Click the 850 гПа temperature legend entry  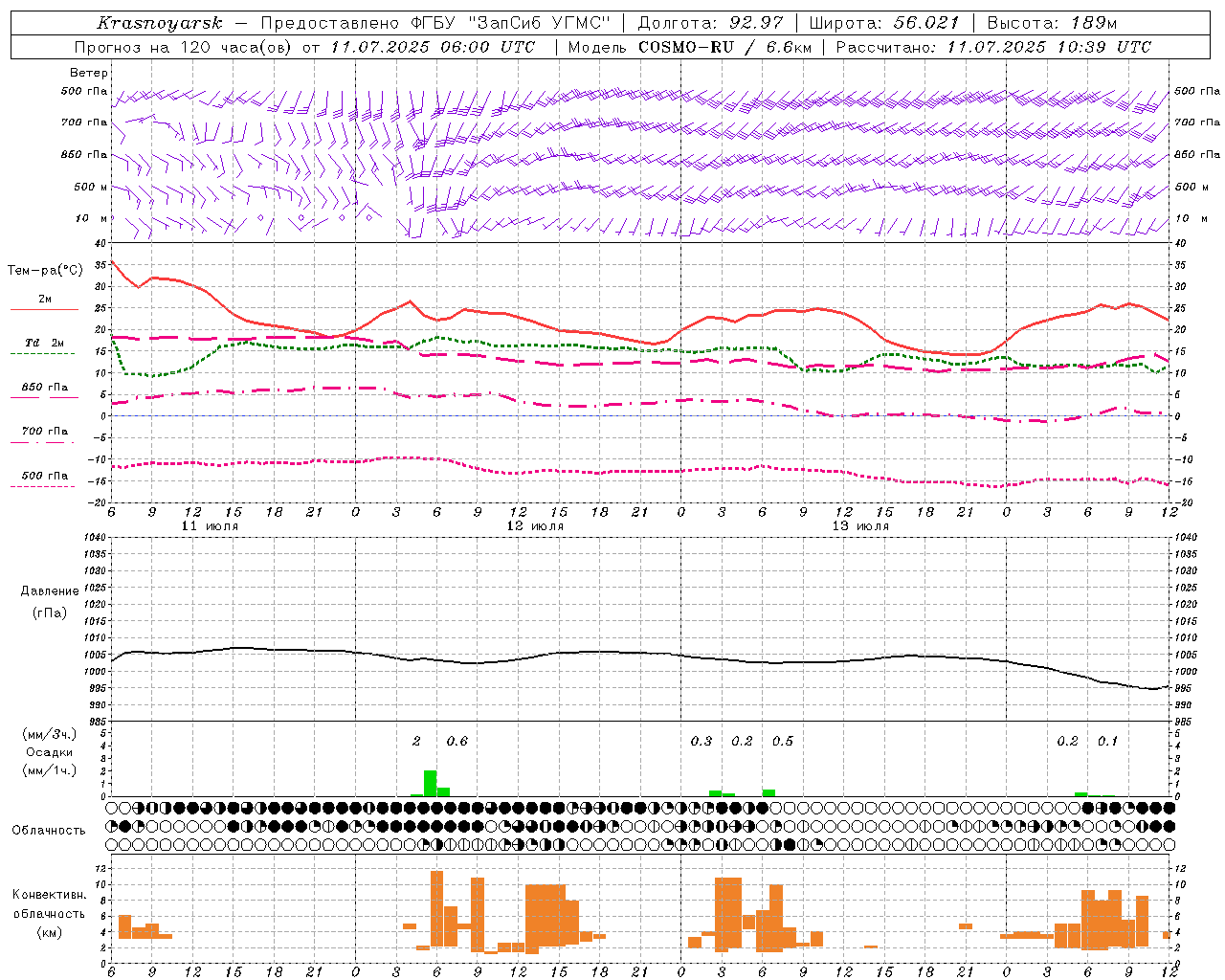point(45,388)
